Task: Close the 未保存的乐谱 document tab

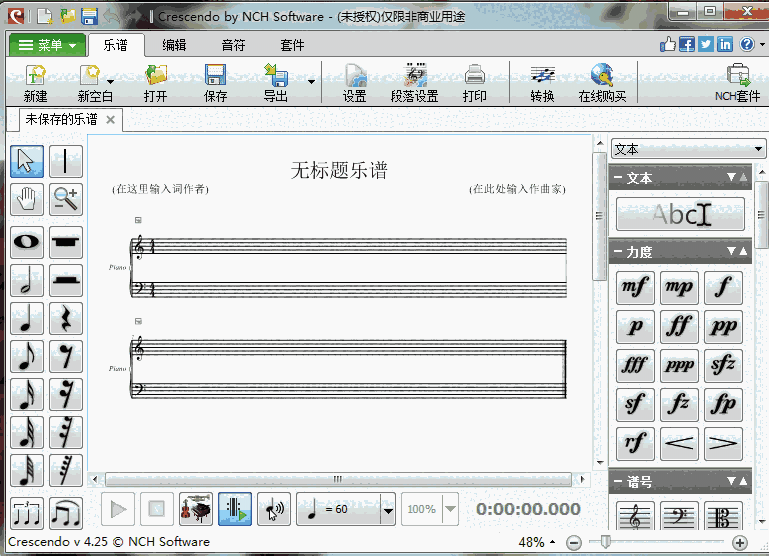Action: coord(111,120)
